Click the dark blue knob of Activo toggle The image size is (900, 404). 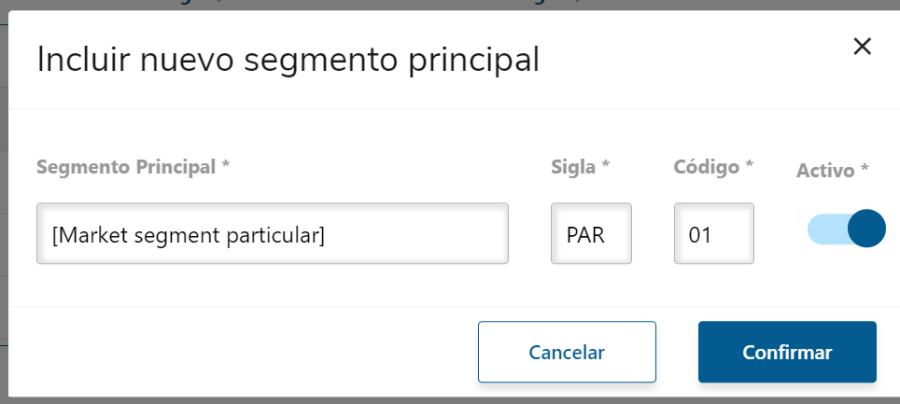click(866, 229)
